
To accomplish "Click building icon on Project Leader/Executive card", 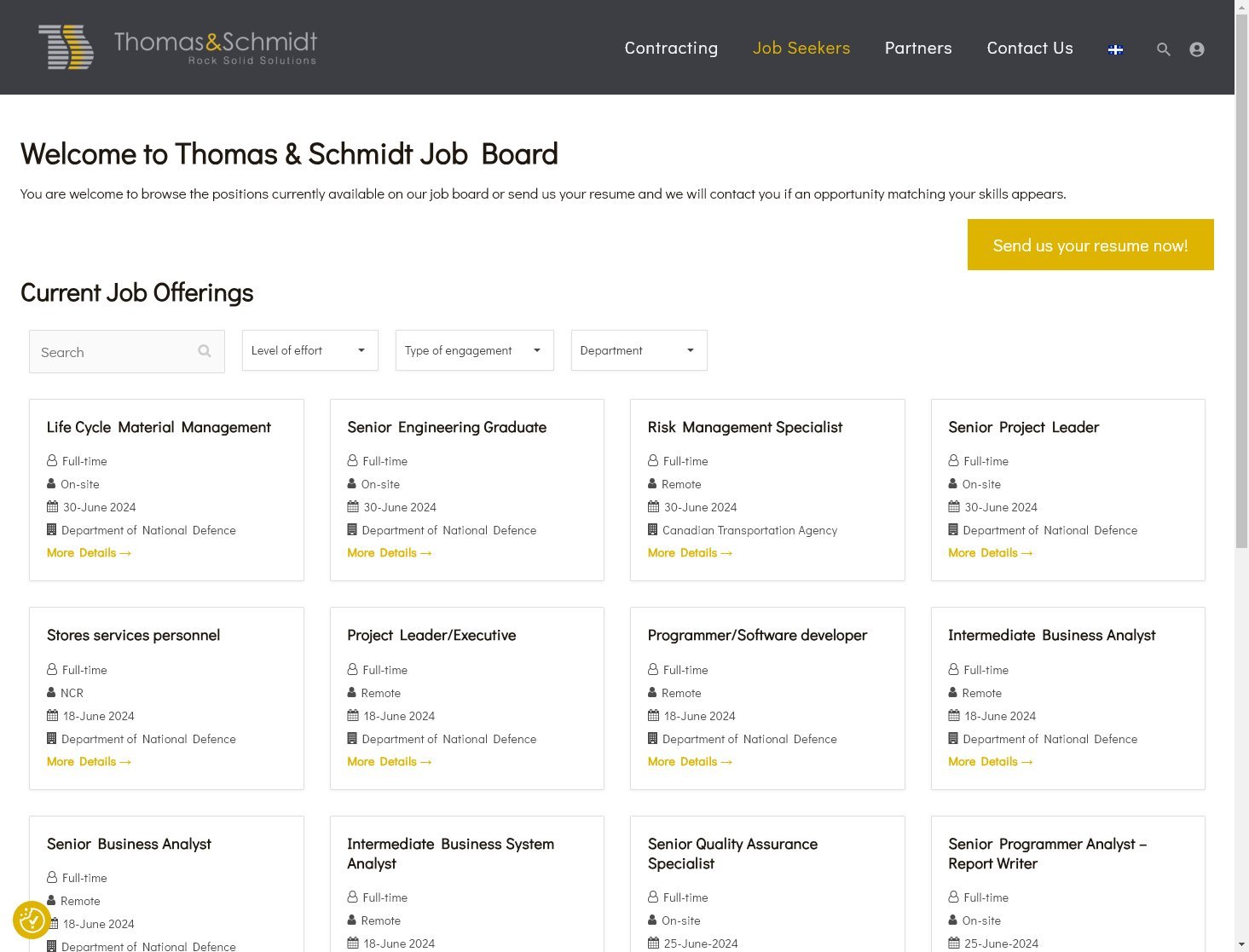I will pyautogui.click(x=352, y=738).
